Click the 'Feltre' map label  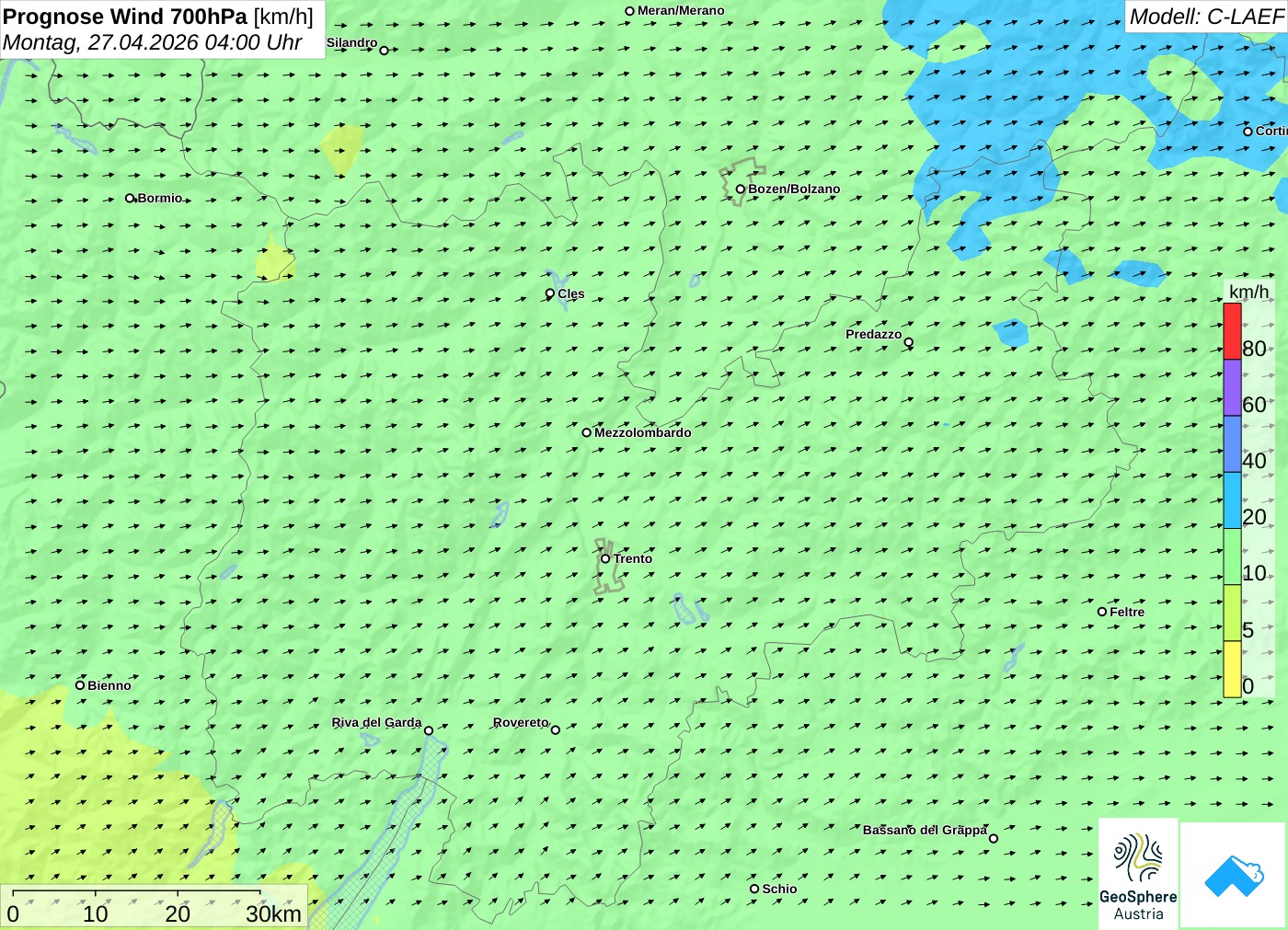click(1127, 612)
